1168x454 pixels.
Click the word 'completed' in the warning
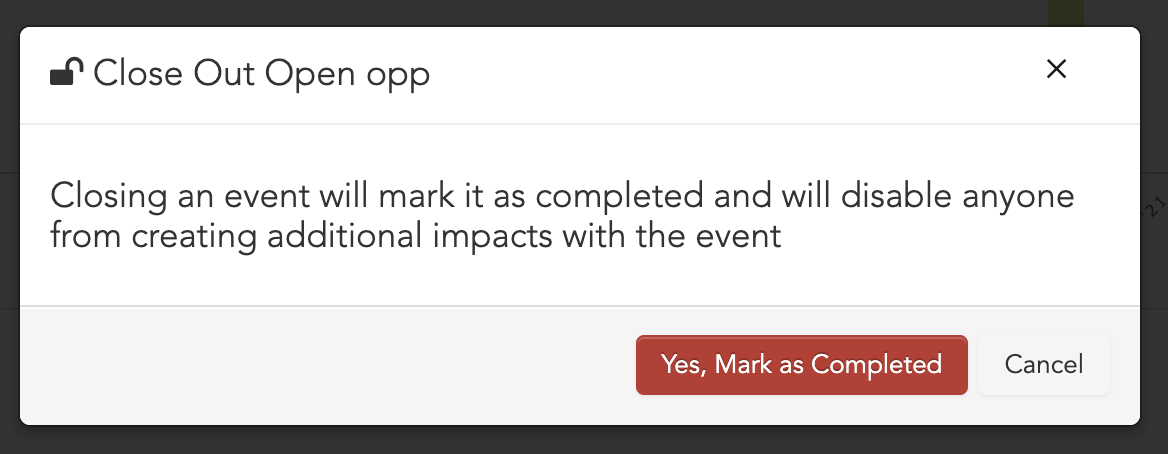[619, 196]
